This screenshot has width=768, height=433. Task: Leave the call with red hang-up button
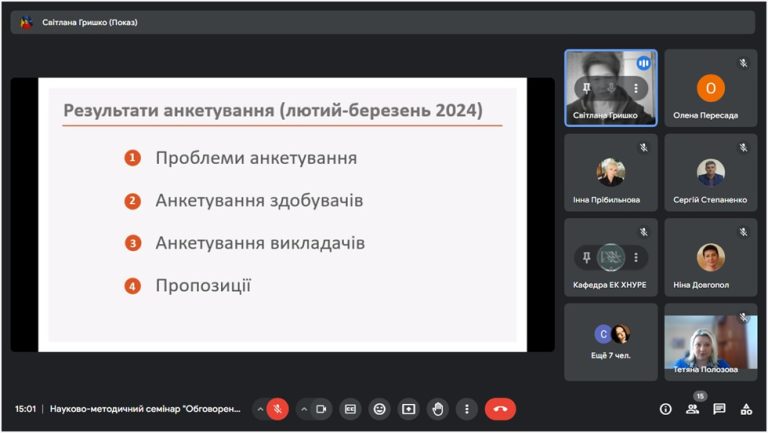[x=500, y=409]
